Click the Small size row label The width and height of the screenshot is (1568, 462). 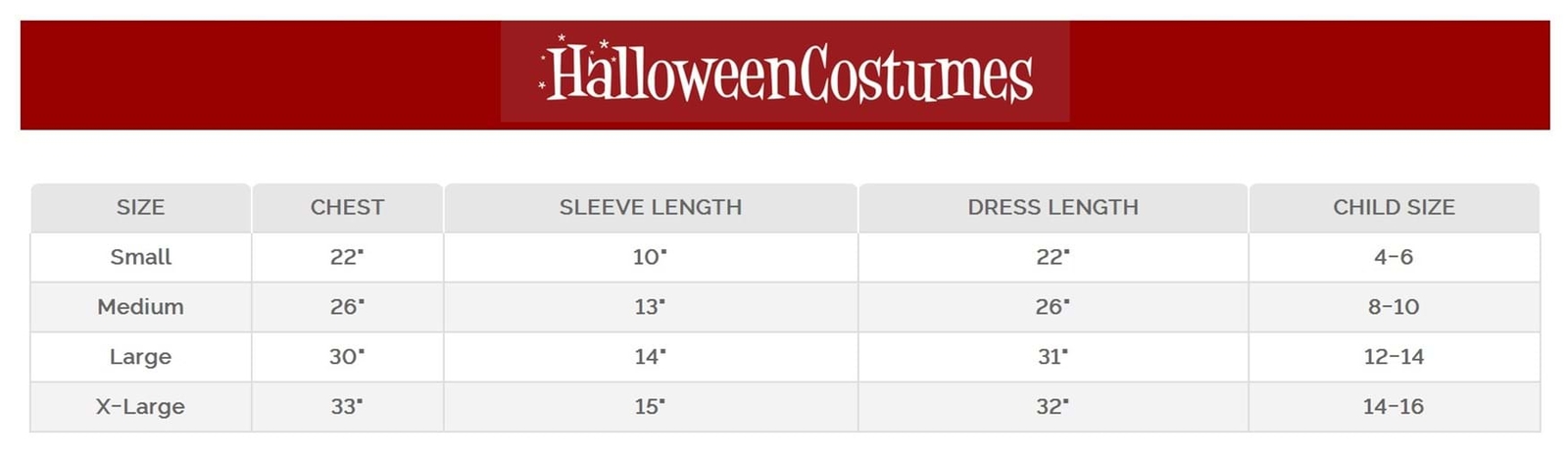(140, 257)
